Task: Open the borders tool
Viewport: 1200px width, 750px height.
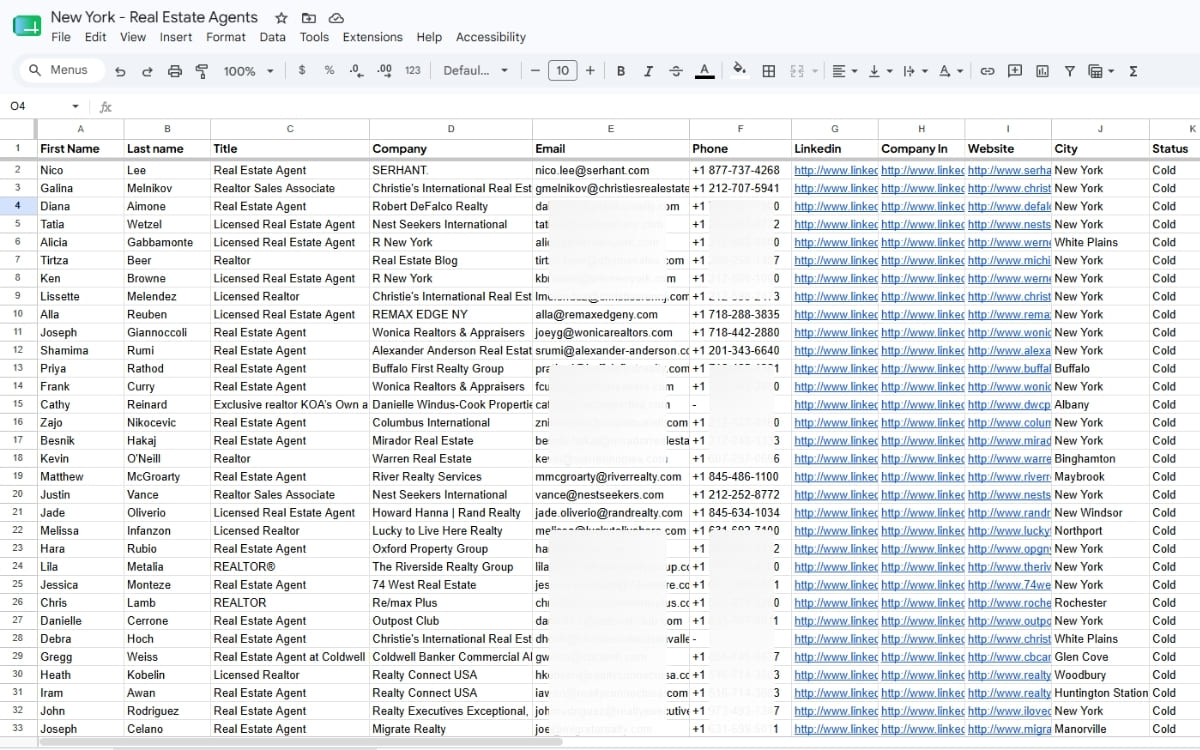Action: click(x=769, y=71)
